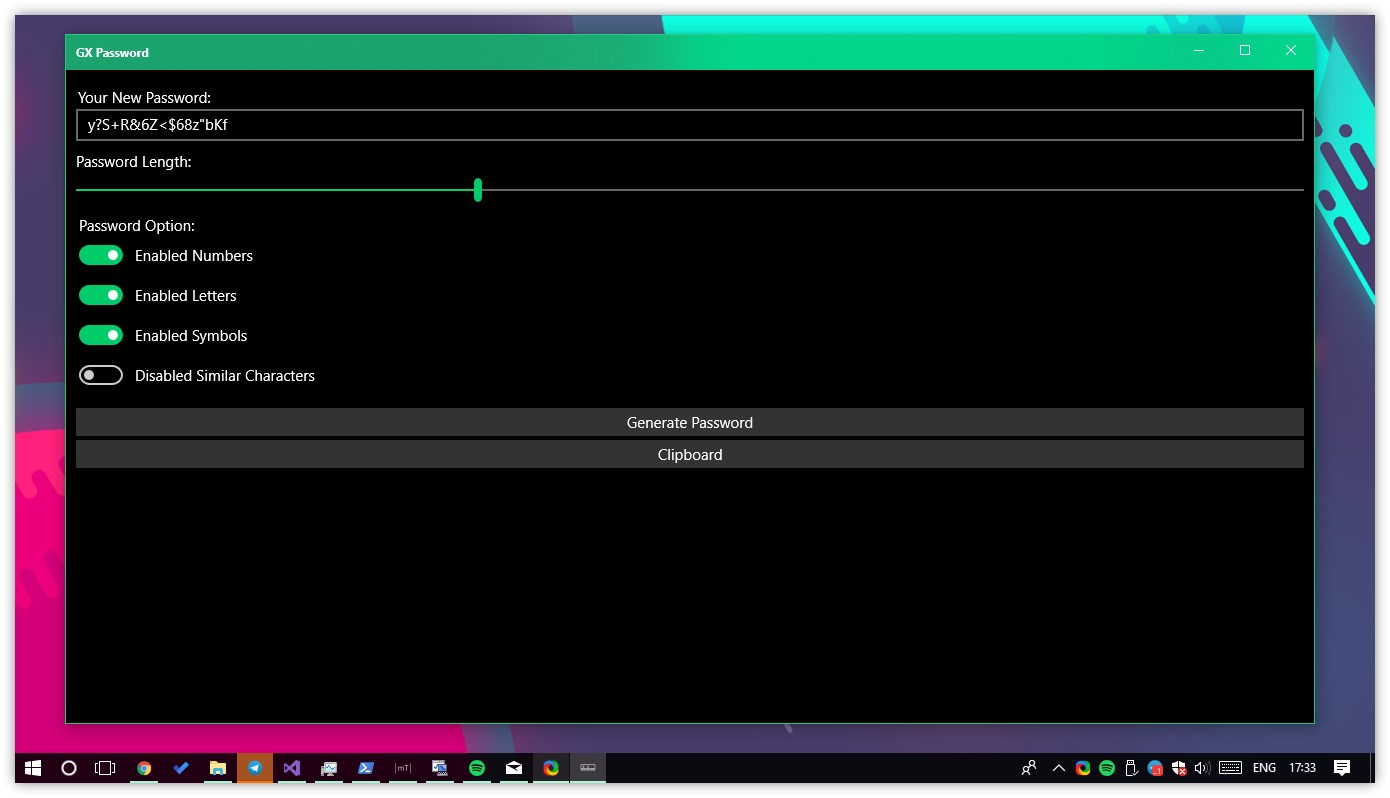Open the mT app in taskbar
This screenshot has height=798, width=1390.
tap(403, 768)
